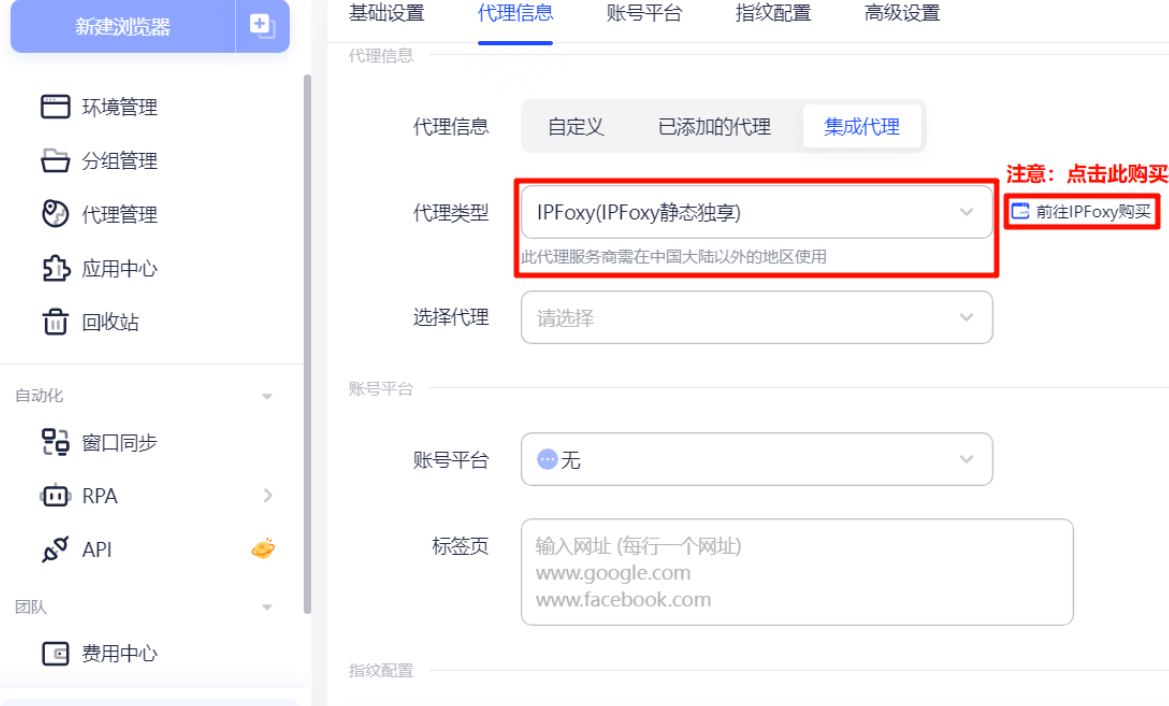Click the API plug icon
The width and height of the screenshot is (1169, 706).
pyautogui.click(x=55, y=549)
